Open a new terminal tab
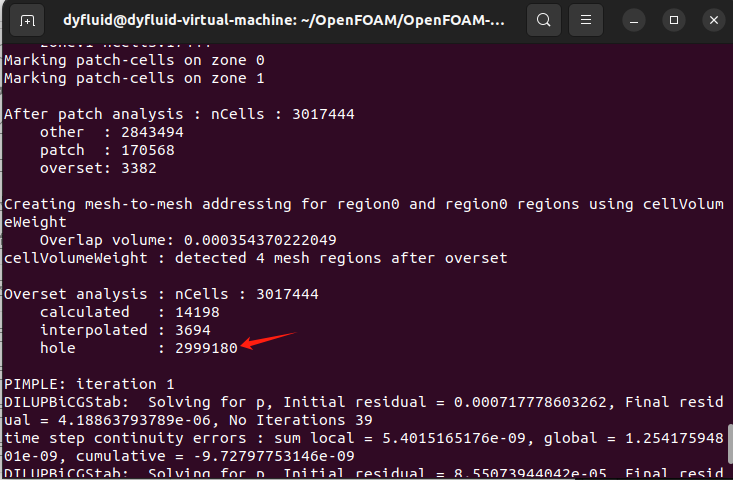Image resolution: width=733 pixels, height=480 pixels. pyautogui.click(x=27, y=20)
